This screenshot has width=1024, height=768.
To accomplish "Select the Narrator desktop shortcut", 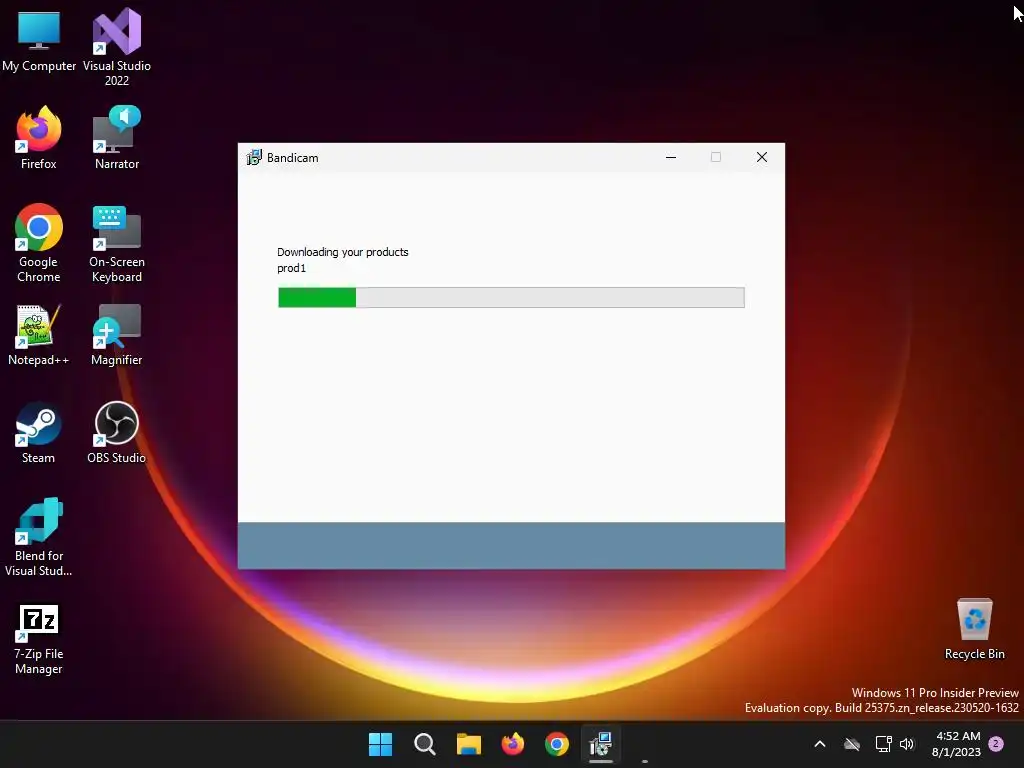I will click(117, 138).
